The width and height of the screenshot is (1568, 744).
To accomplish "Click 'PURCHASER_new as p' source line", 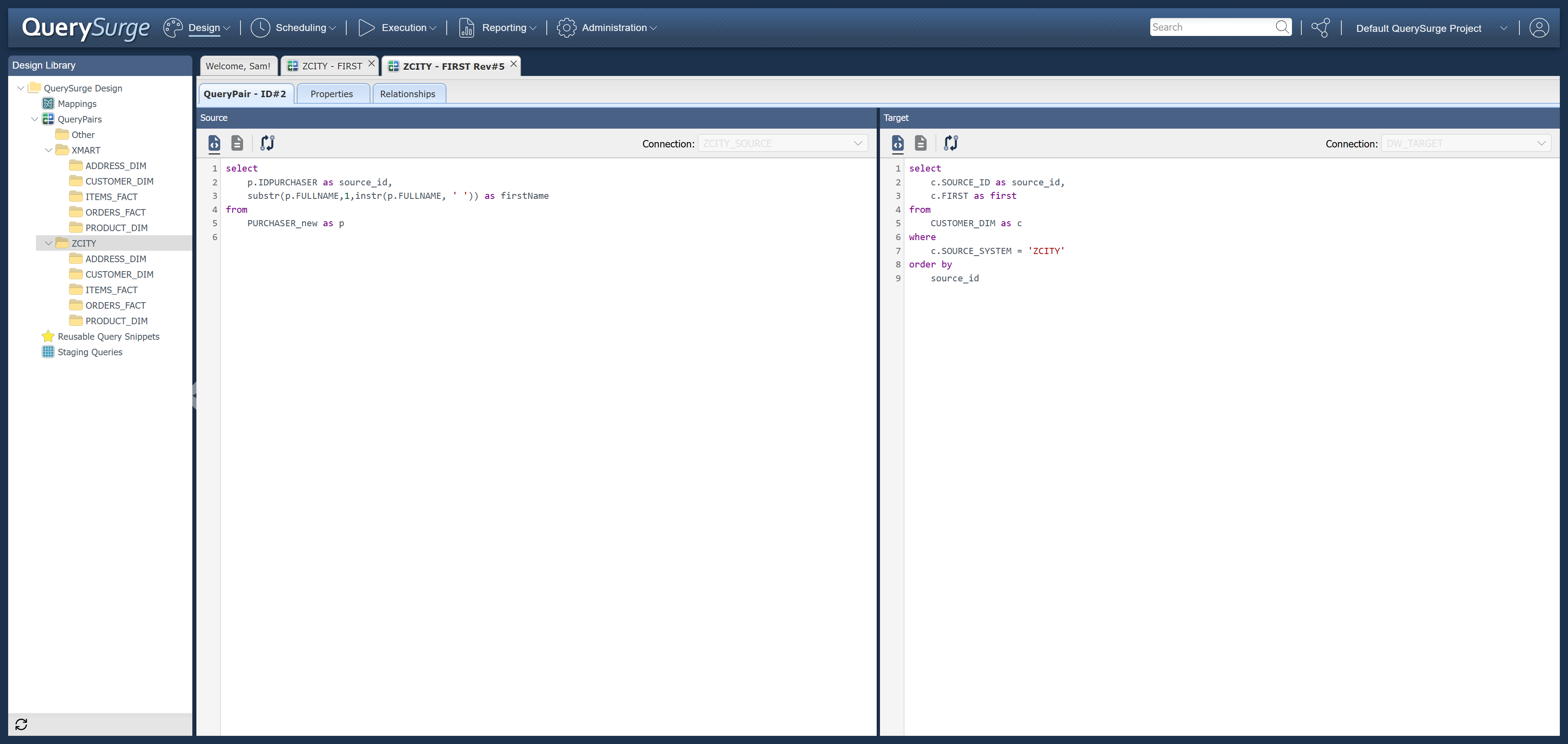I will (x=296, y=223).
